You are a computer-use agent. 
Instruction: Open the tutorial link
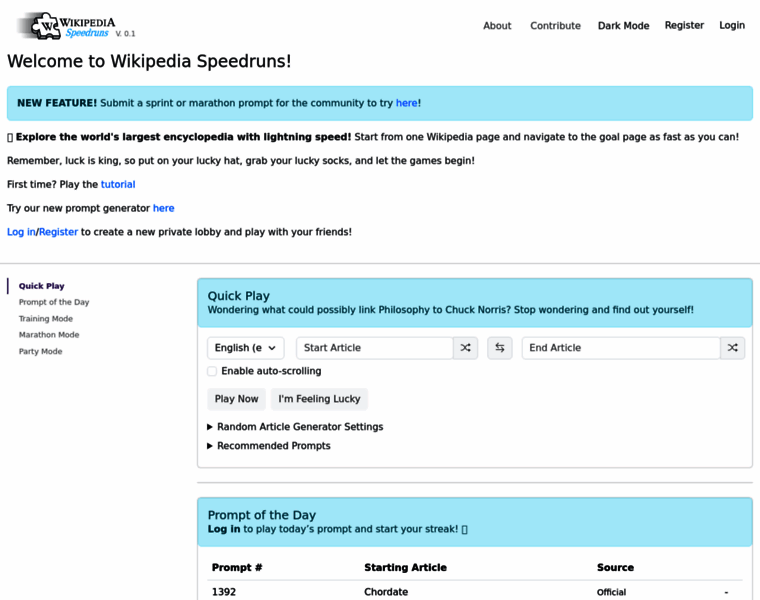click(118, 184)
